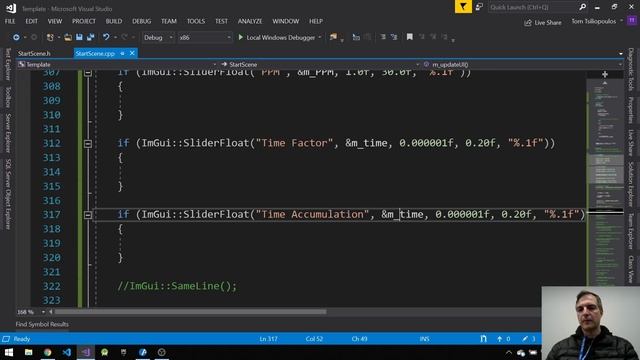Open Visual Studio Code from the taskbar

tap(67, 352)
